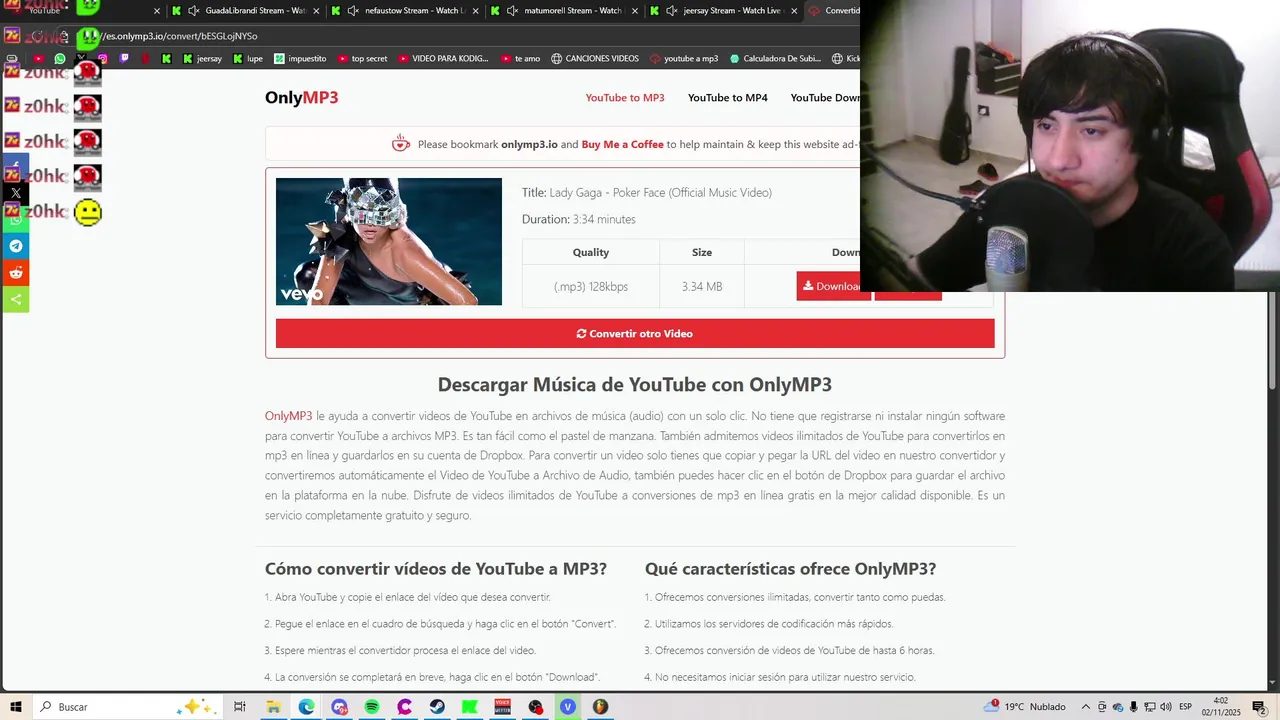
Task: Open the impuestito bookmark
Action: click(300, 58)
